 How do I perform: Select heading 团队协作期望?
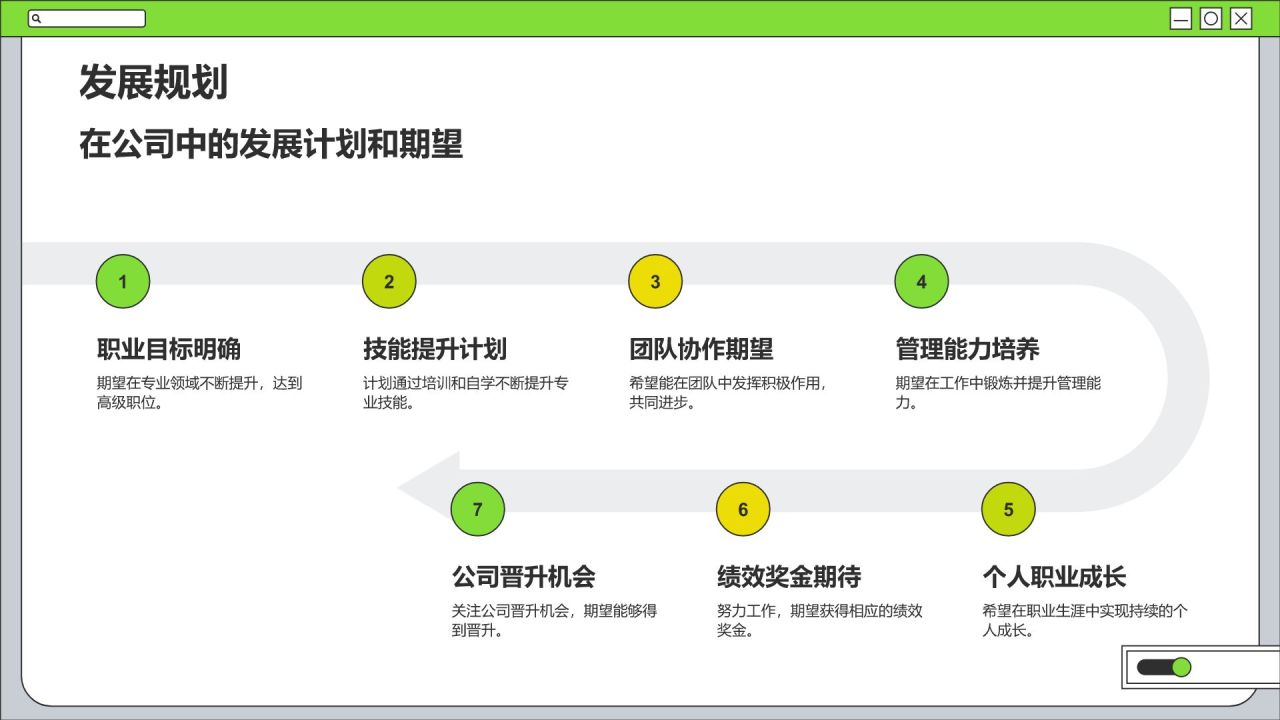click(701, 349)
